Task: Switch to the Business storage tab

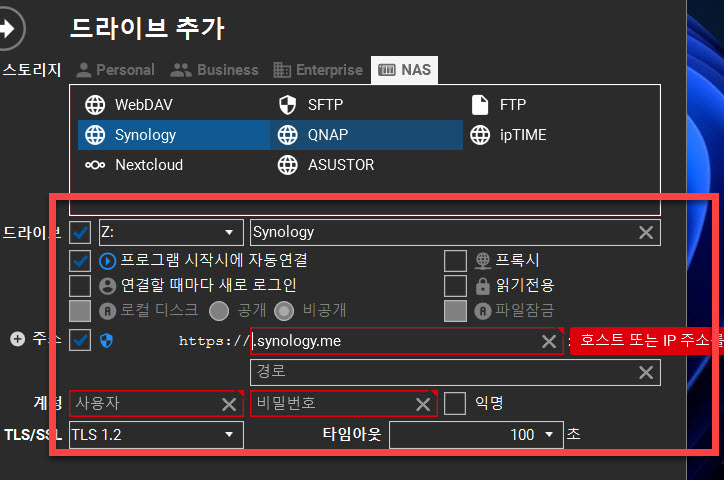Action: [214, 70]
